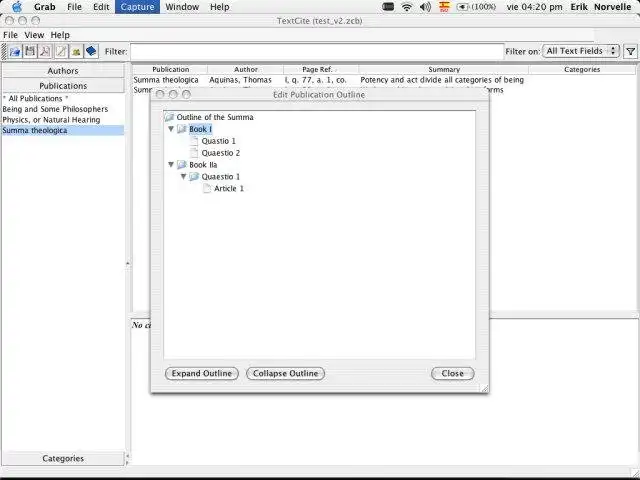Click the dialog's resize grip corner
Viewport: 640px width, 480px height.
click(484, 389)
